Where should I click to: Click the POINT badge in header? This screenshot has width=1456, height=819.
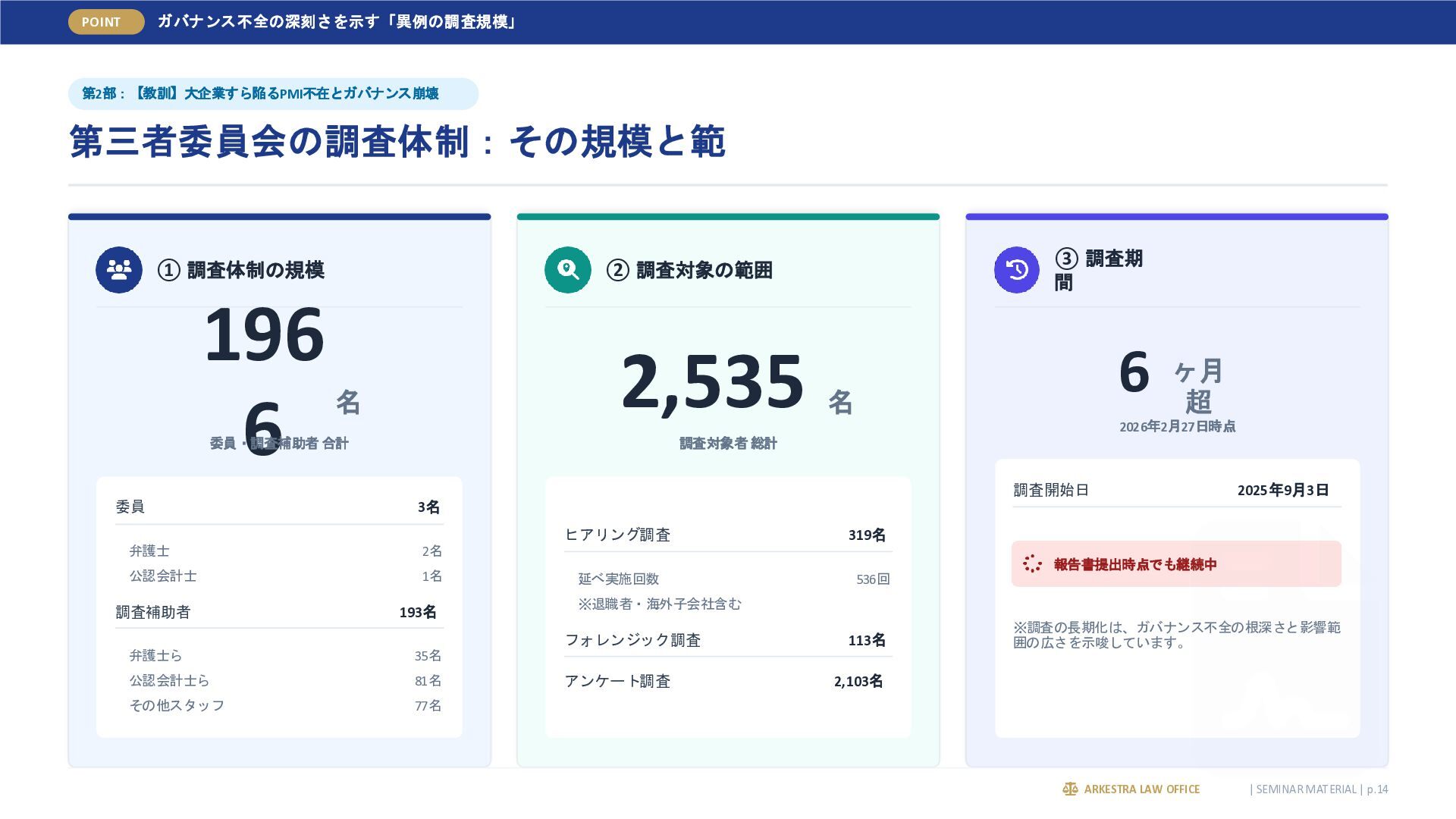(x=106, y=22)
